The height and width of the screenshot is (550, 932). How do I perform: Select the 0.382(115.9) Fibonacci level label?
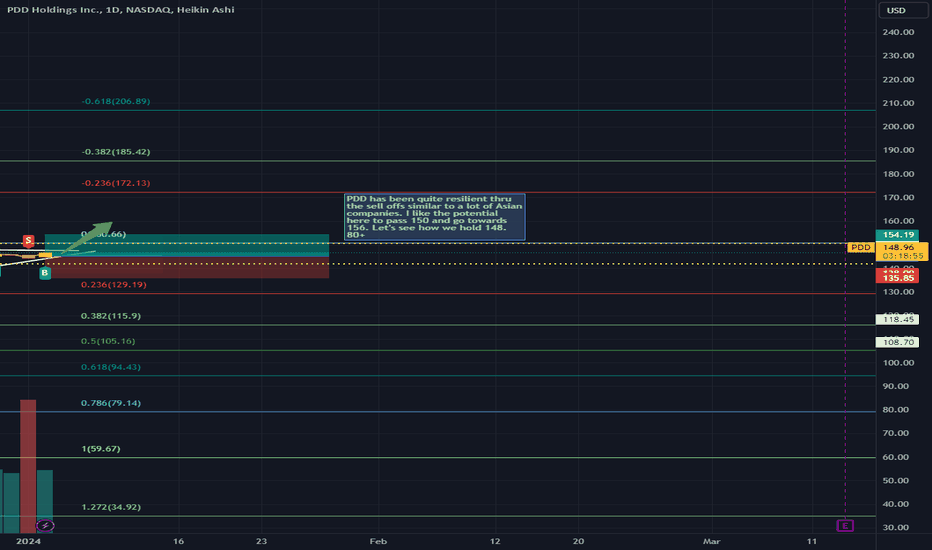(111, 316)
